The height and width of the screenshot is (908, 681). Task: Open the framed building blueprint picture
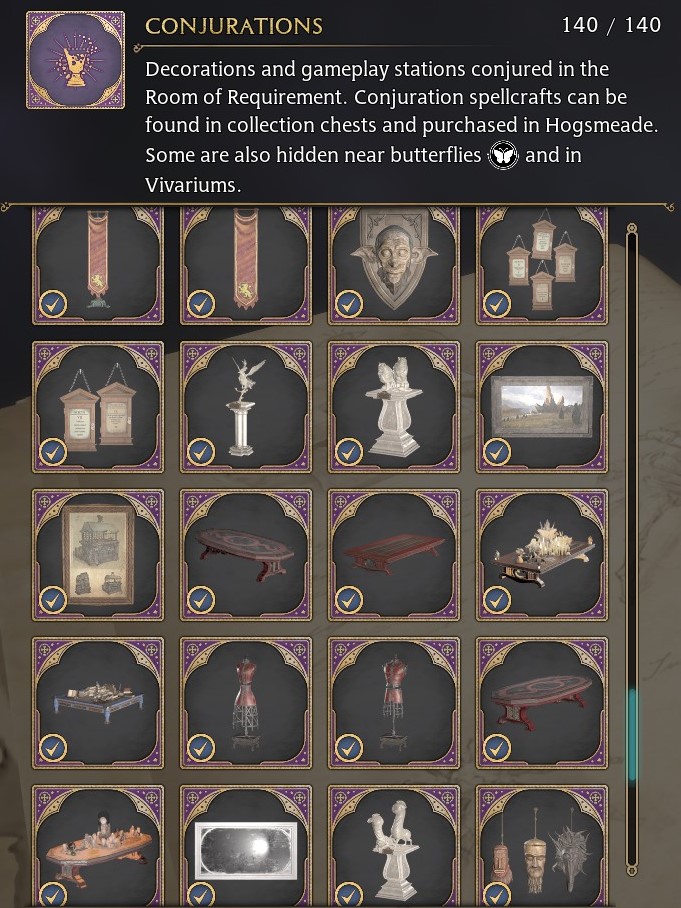(98, 555)
